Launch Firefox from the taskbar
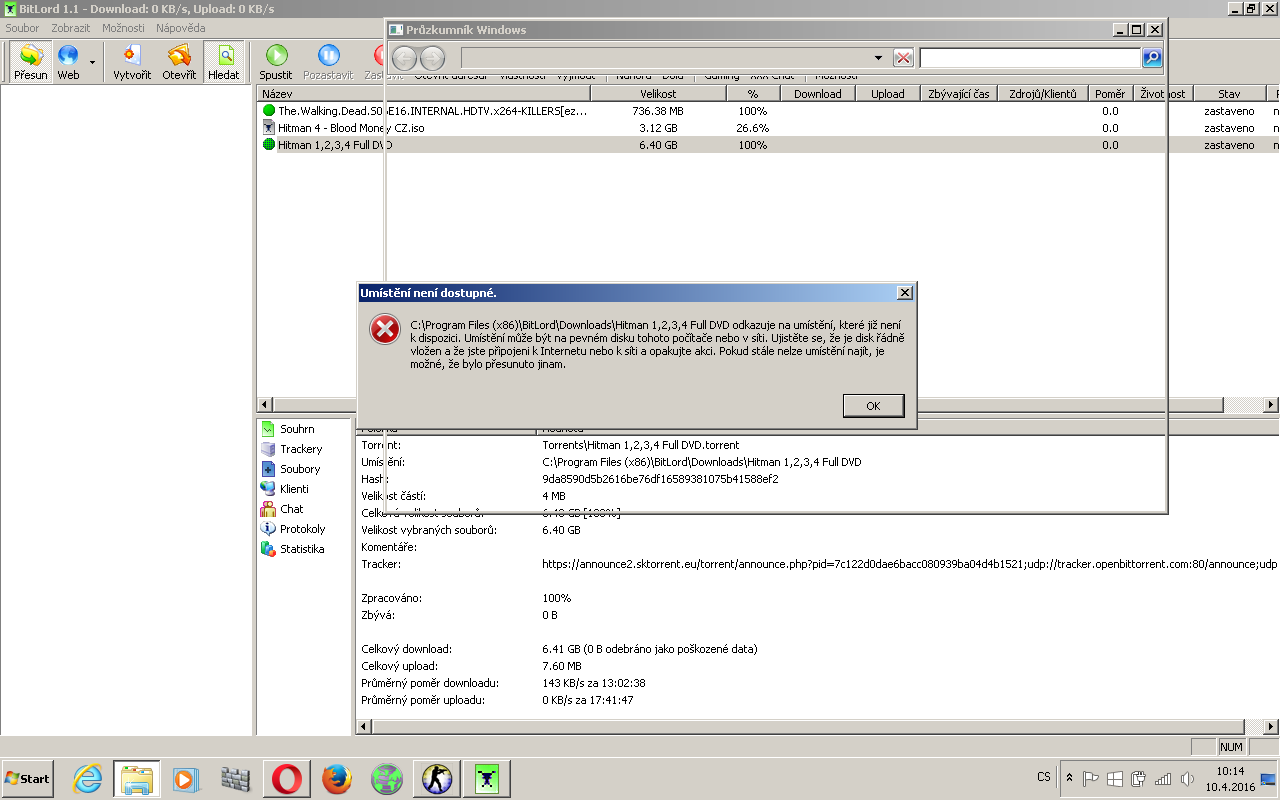 point(337,778)
